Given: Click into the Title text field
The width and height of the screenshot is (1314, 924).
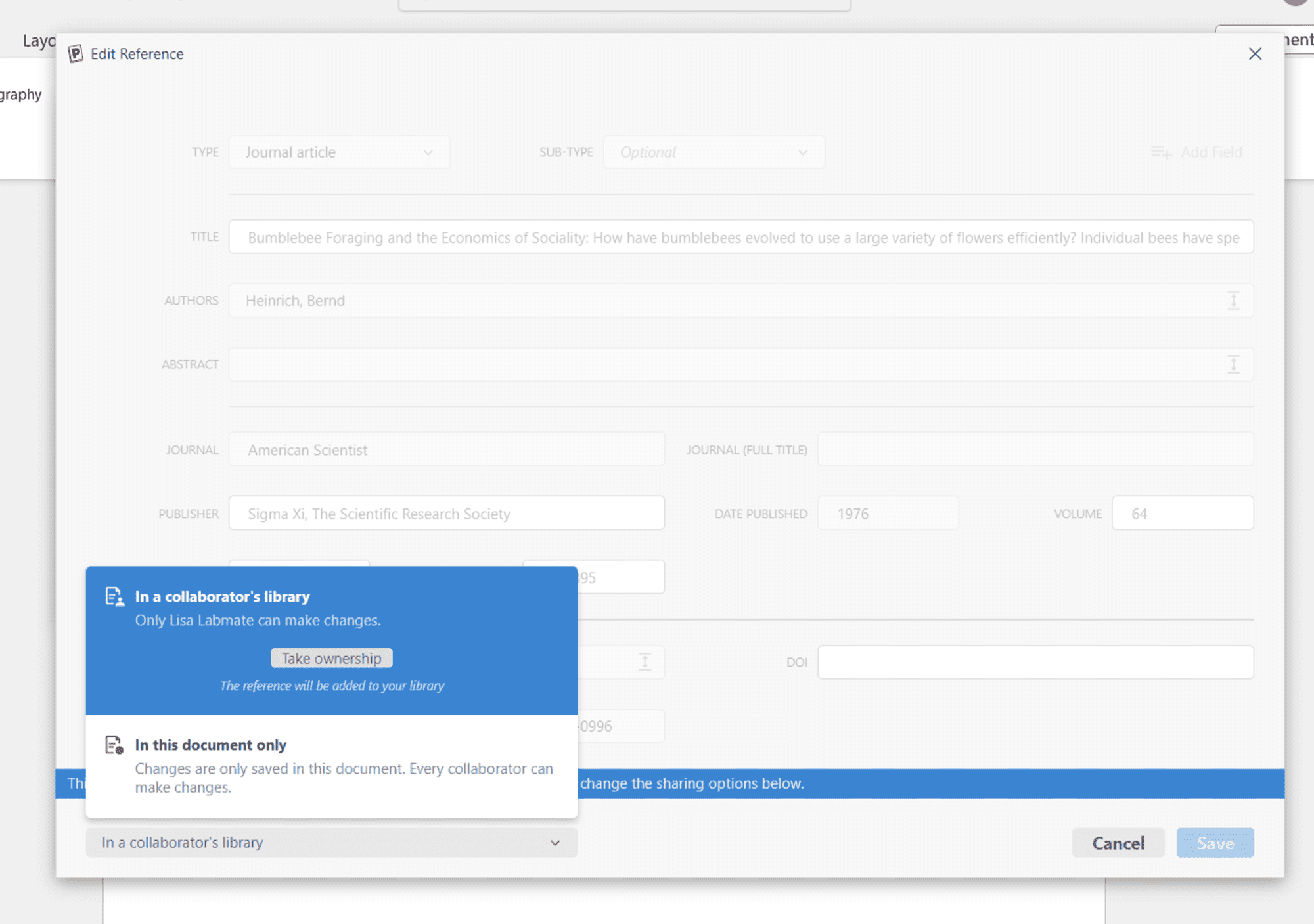Looking at the screenshot, I should 740,237.
